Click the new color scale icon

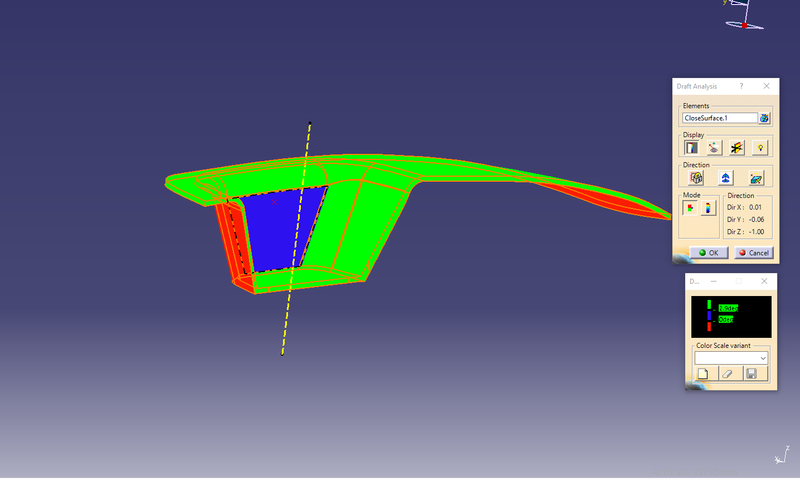702,374
